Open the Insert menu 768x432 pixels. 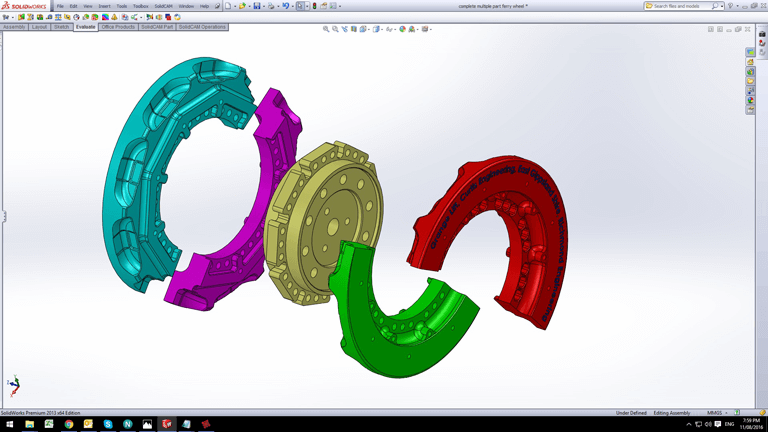click(x=104, y=6)
